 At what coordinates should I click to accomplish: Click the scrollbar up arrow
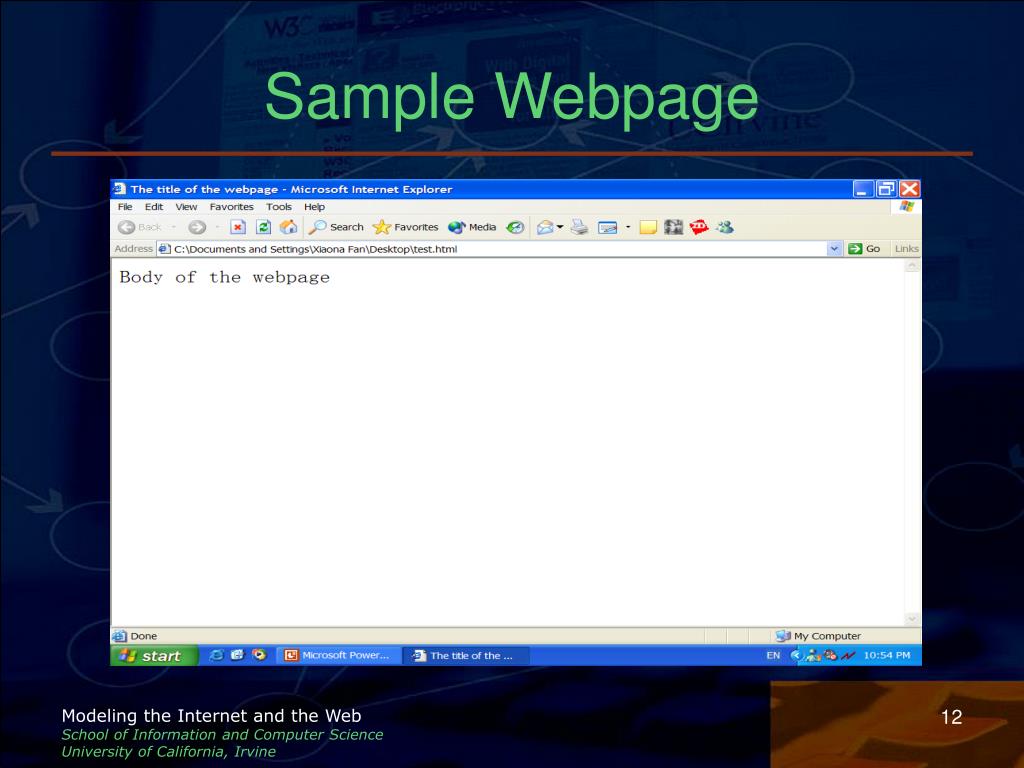[x=912, y=266]
